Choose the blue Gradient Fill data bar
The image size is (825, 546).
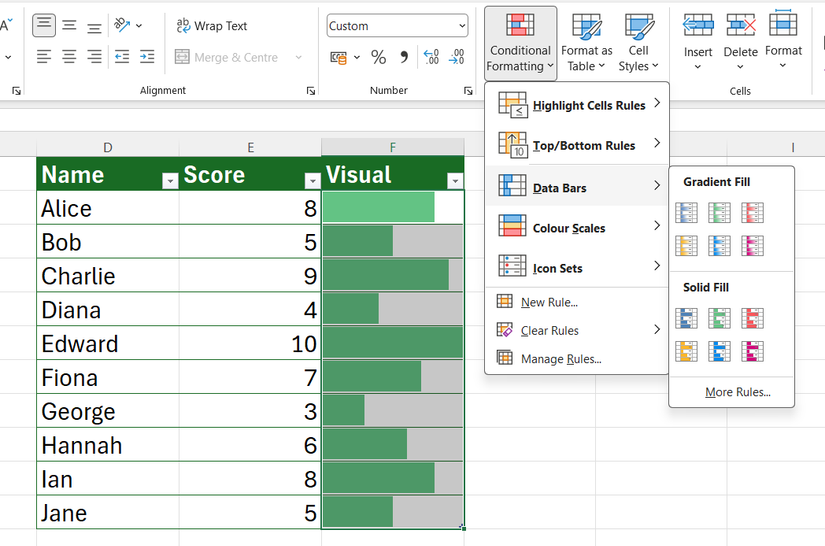686,213
